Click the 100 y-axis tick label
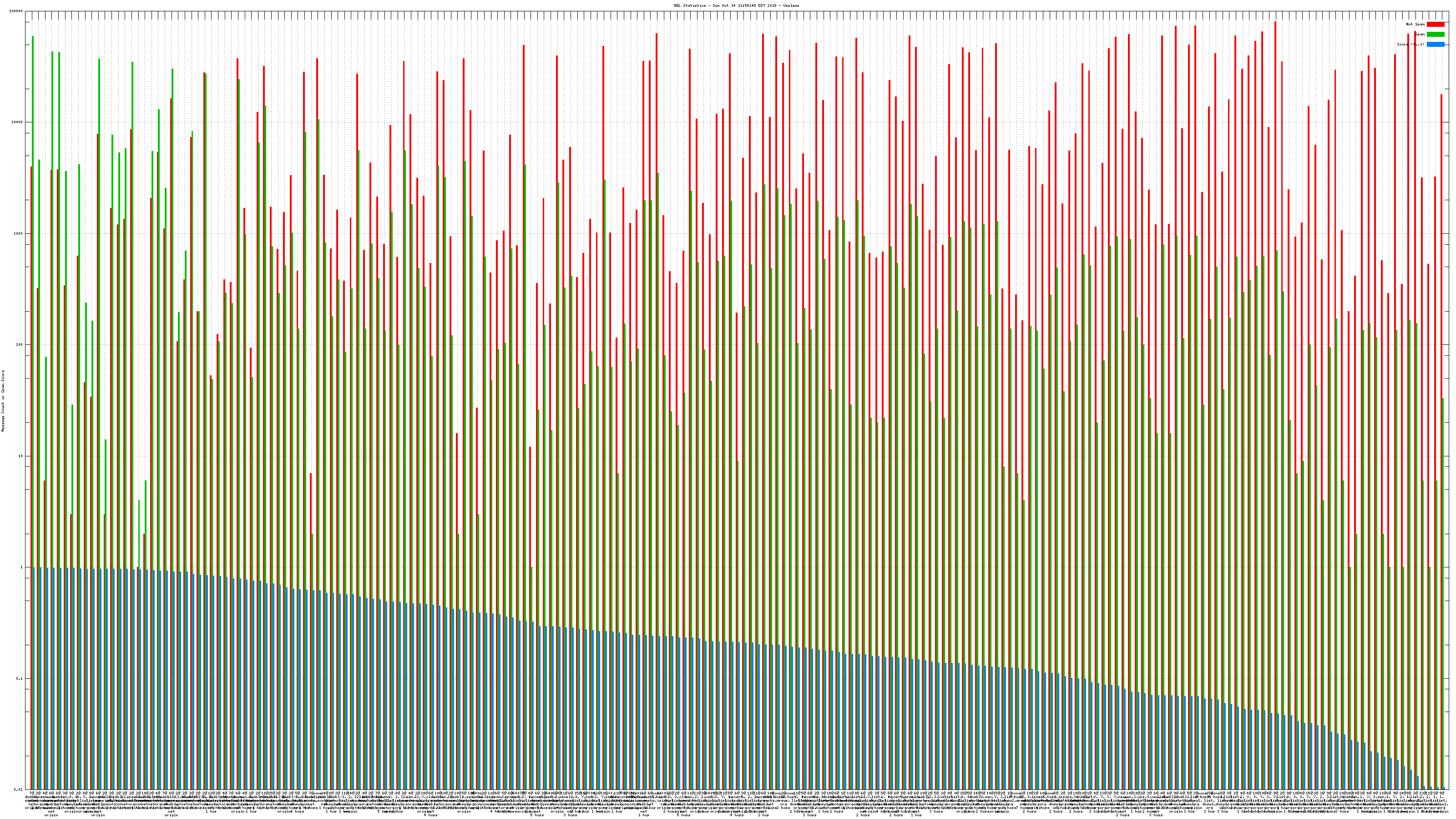Viewport: 1456px width, 819px height. [x=20, y=345]
